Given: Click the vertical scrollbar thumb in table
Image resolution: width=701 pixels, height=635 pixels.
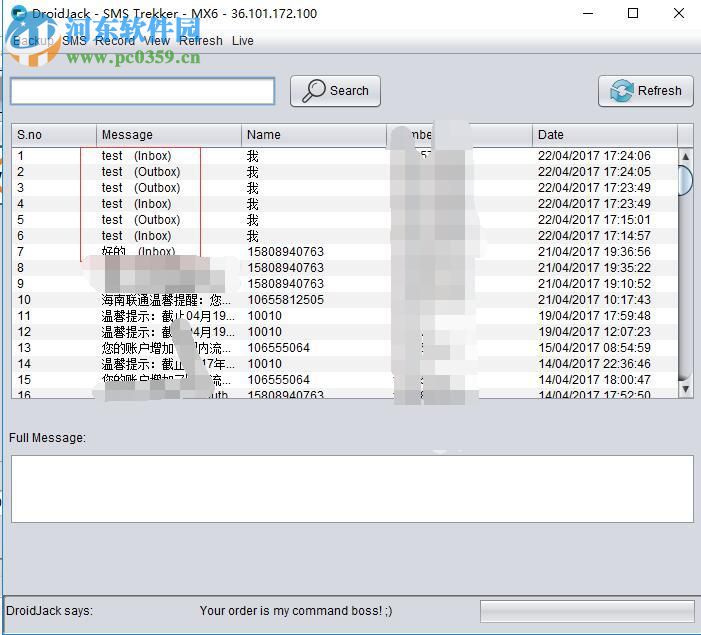Looking at the screenshot, I should (x=685, y=180).
